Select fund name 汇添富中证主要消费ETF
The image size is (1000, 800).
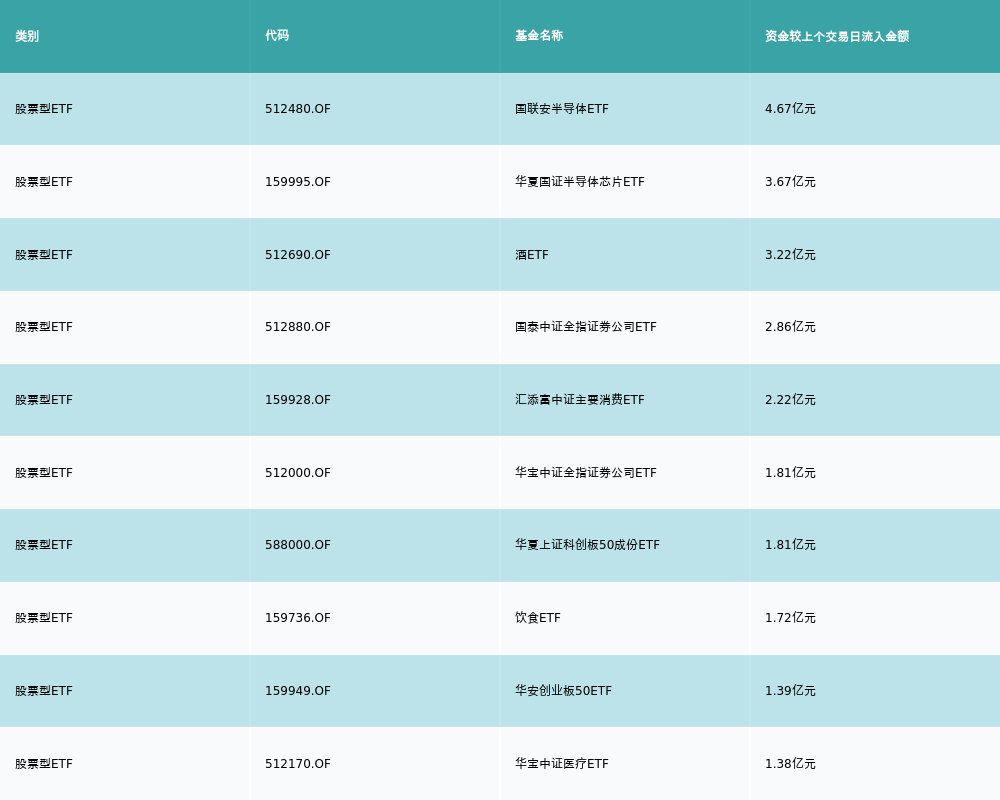(580, 400)
